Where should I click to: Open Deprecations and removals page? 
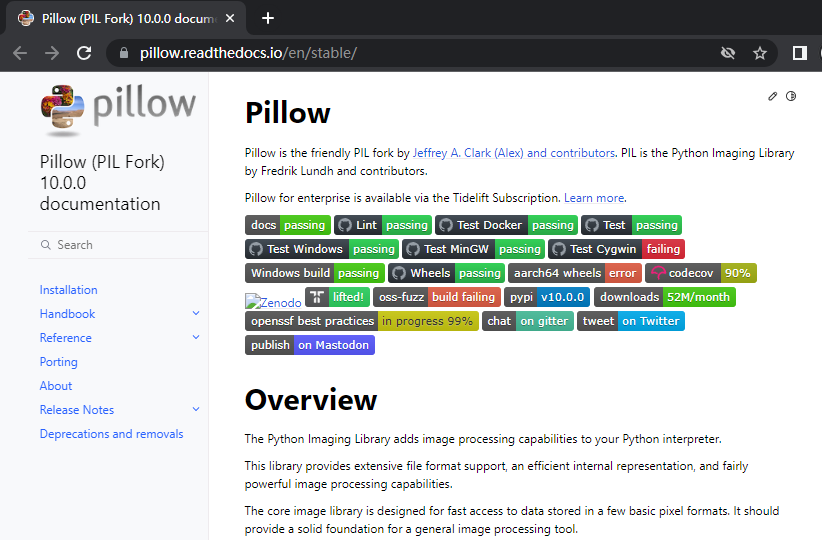112,434
